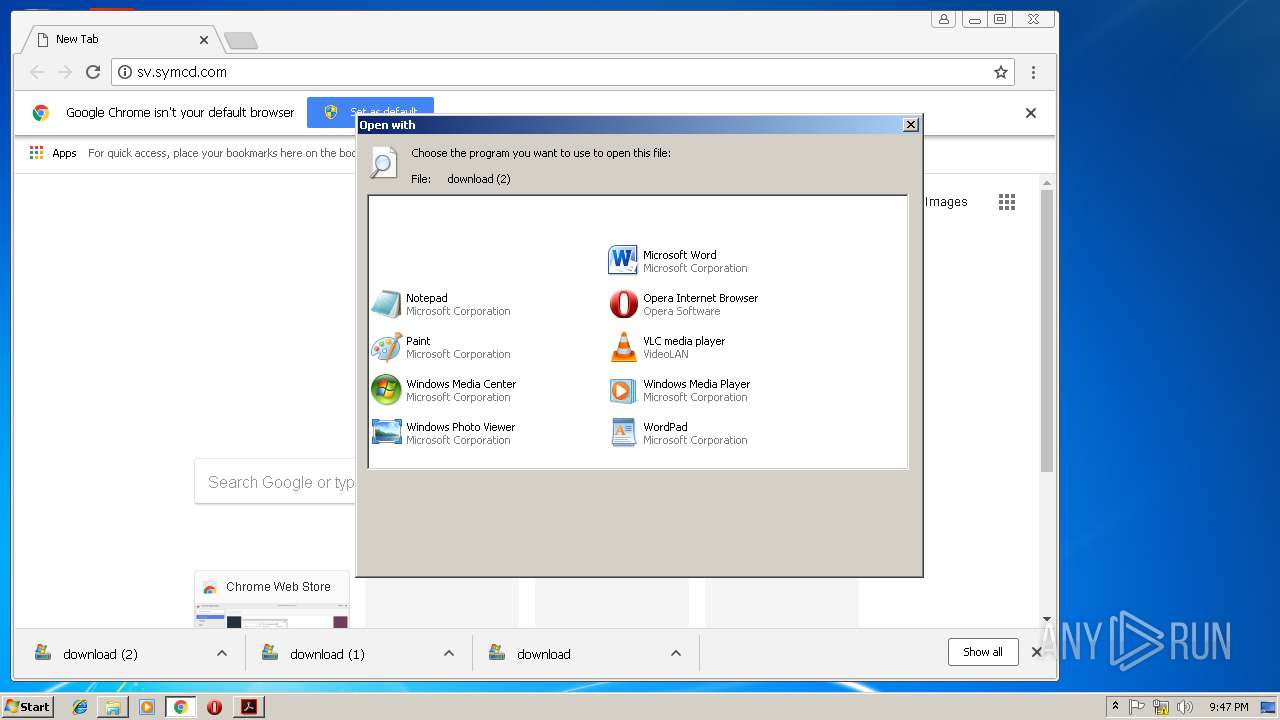The image size is (1280, 720).
Task: Show all downloads
Action: 983,652
